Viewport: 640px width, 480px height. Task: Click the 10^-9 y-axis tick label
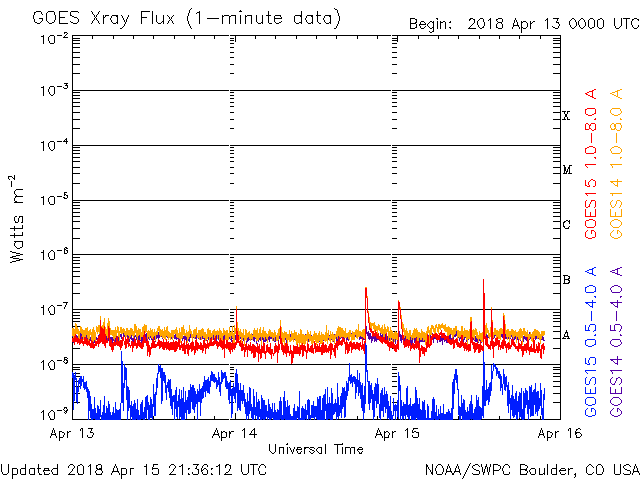click(54, 414)
